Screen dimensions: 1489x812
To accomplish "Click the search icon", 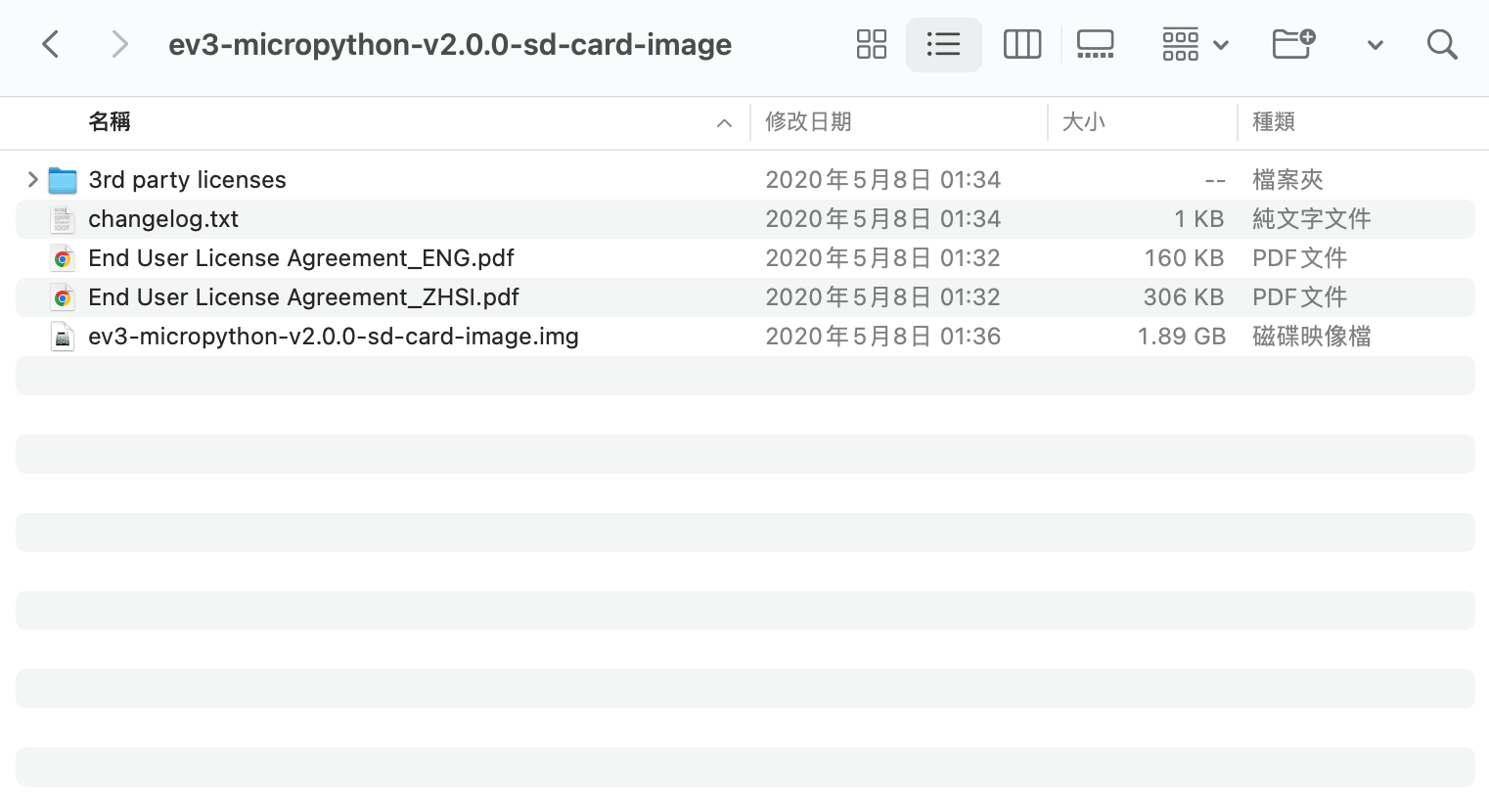I will click(1442, 44).
